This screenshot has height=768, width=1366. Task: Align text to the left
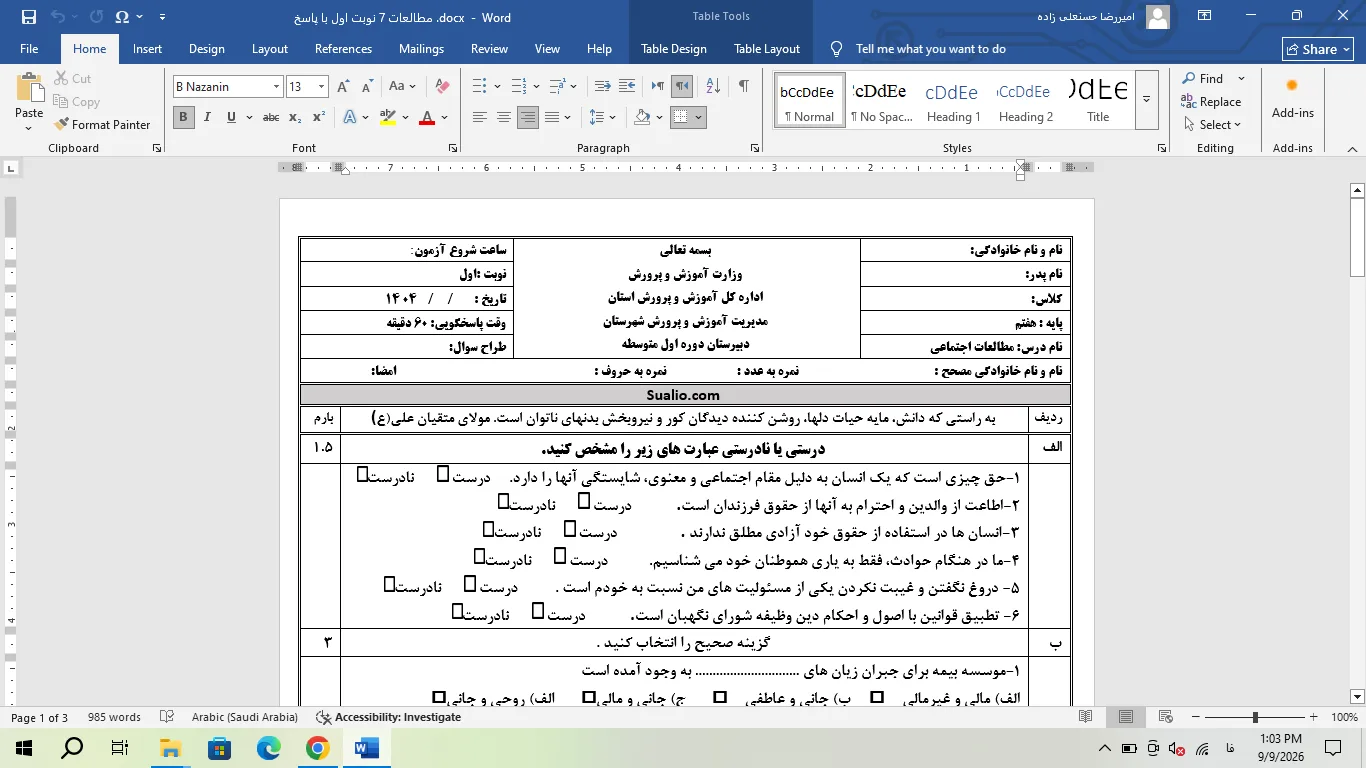pos(480,117)
